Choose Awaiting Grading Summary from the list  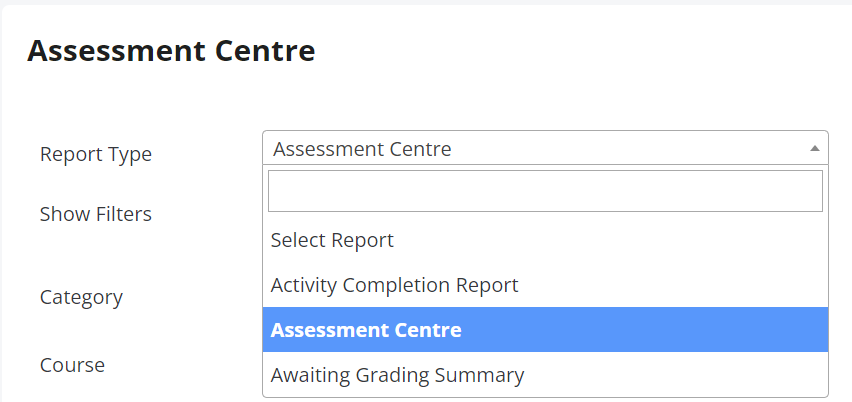point(545,375)
